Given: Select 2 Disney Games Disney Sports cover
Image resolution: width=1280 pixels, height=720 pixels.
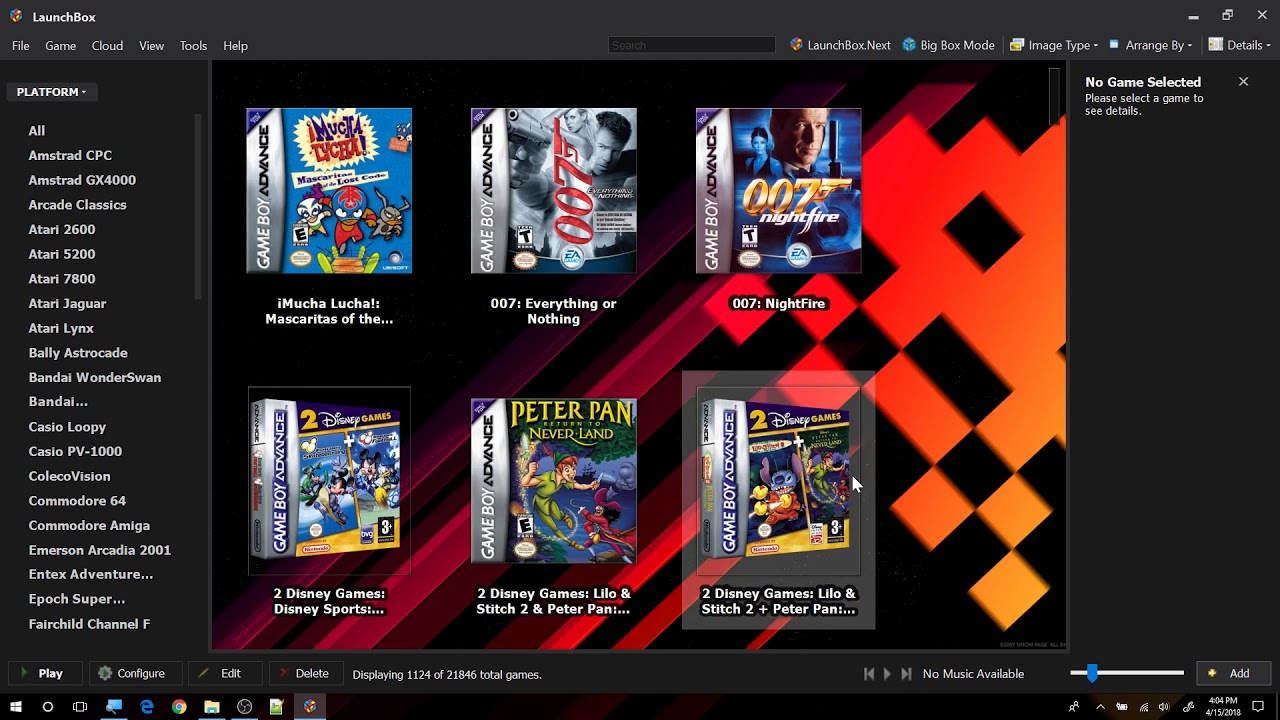Looking at the screenshot, I should click(x=329, y=481).
